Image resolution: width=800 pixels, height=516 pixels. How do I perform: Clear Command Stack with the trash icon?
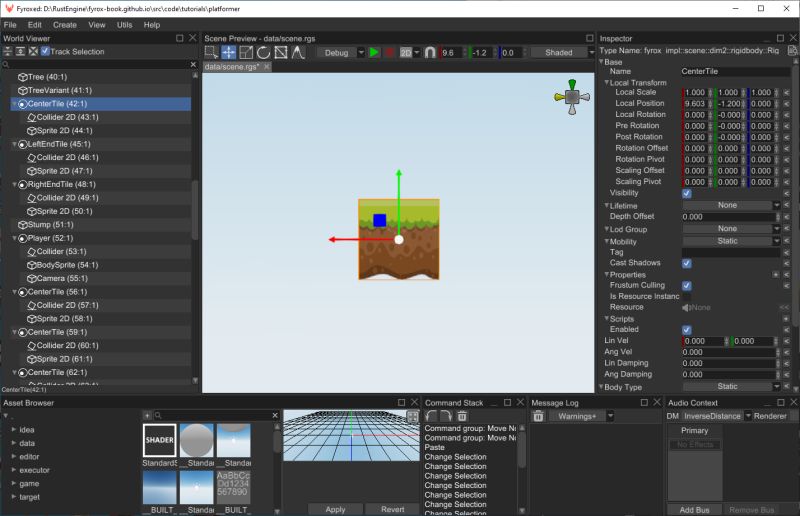point(462,416)
